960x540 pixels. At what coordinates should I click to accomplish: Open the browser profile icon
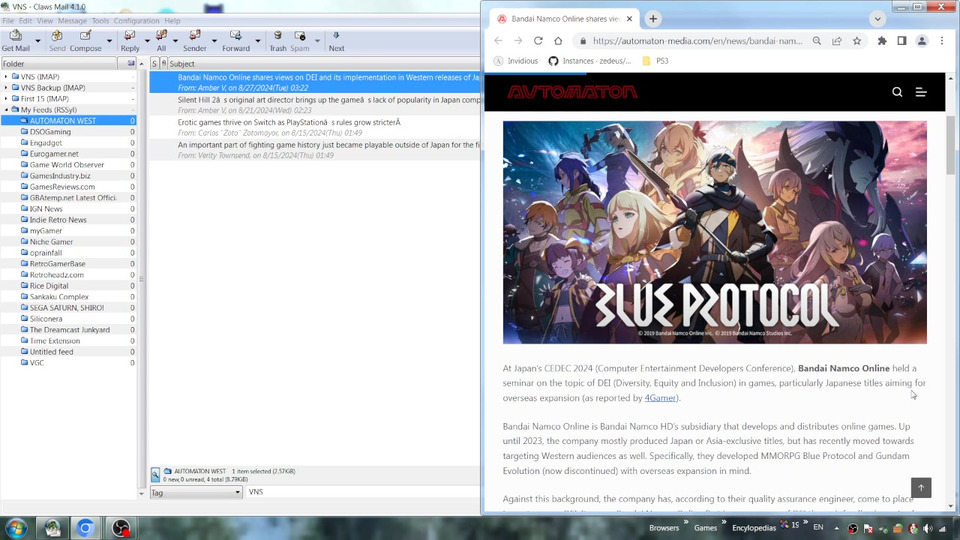[x=921, y=41]
